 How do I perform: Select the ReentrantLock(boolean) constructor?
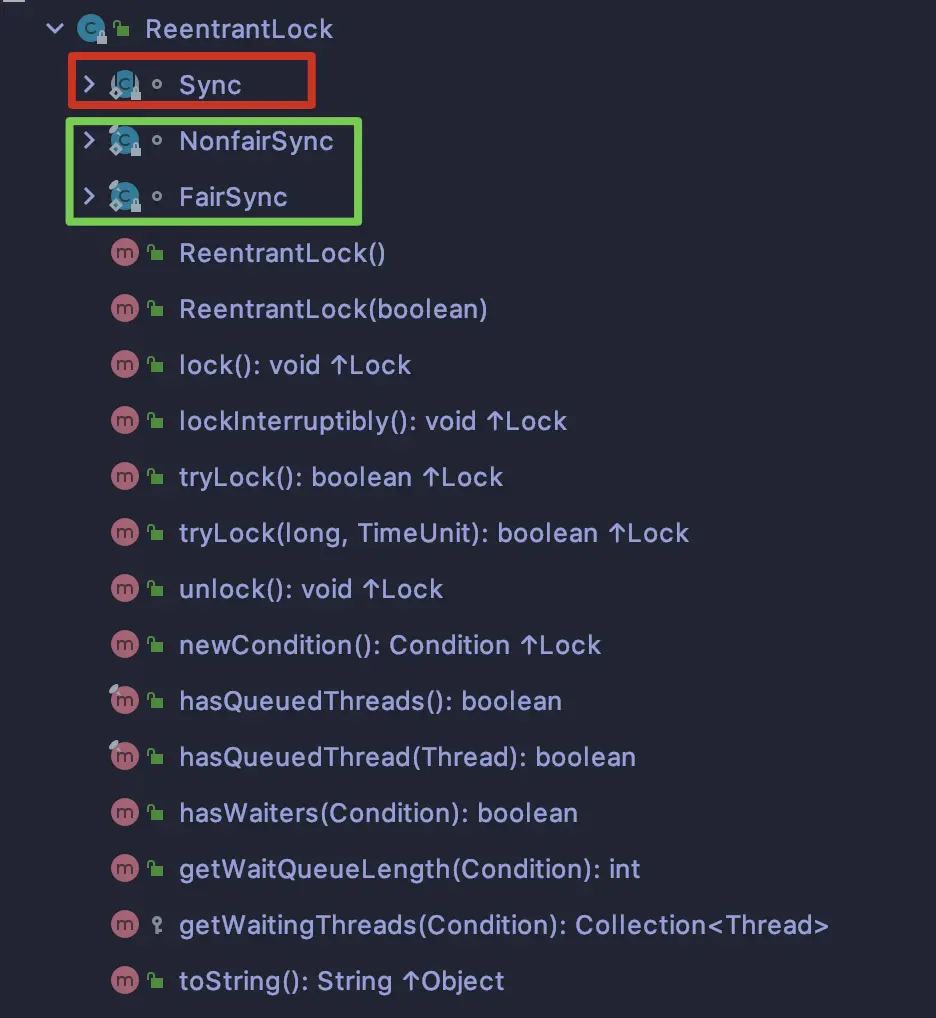click(333, 309)
